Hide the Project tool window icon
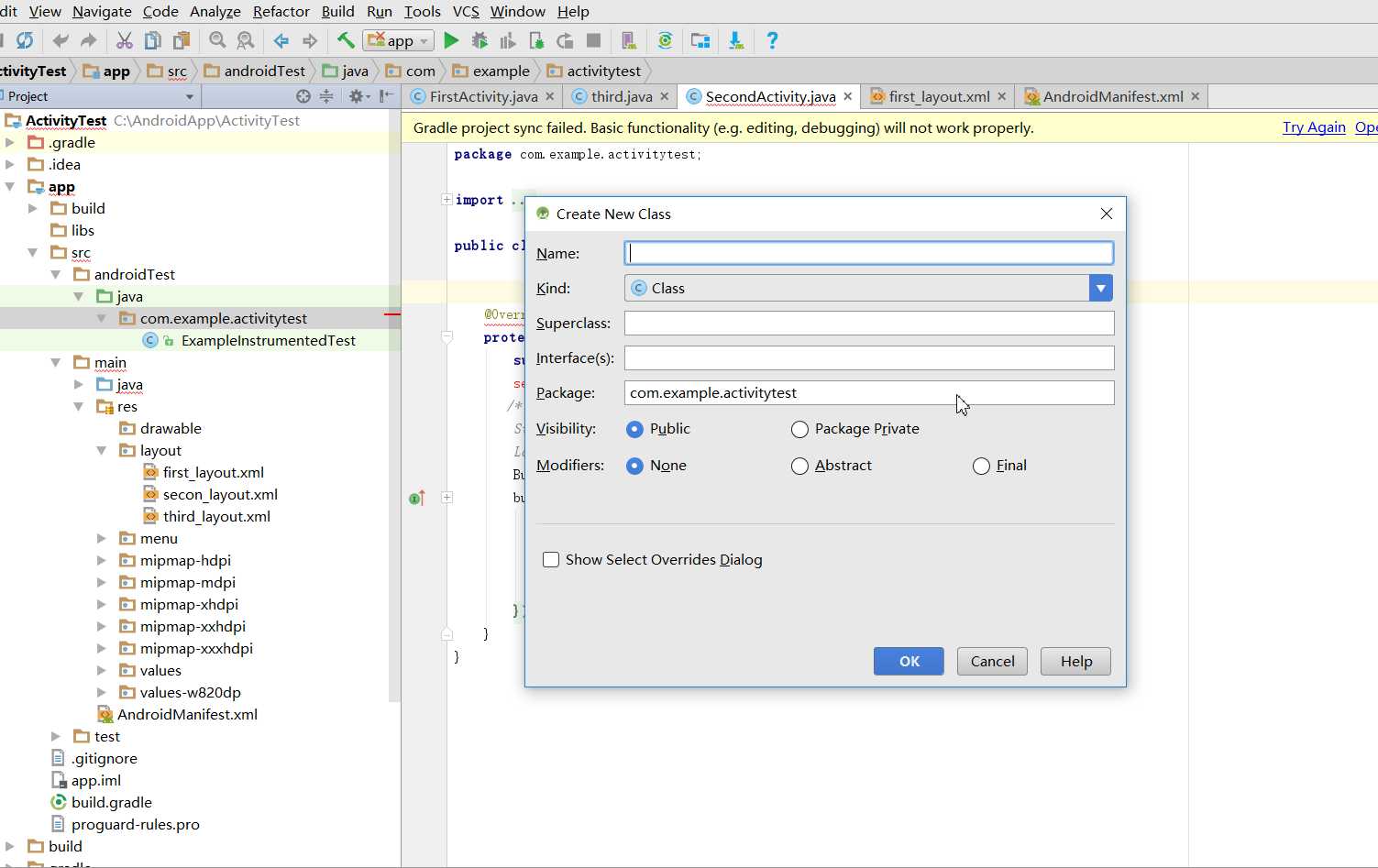The height and width of the screenshot is (868, 1378). click(387, 96)
